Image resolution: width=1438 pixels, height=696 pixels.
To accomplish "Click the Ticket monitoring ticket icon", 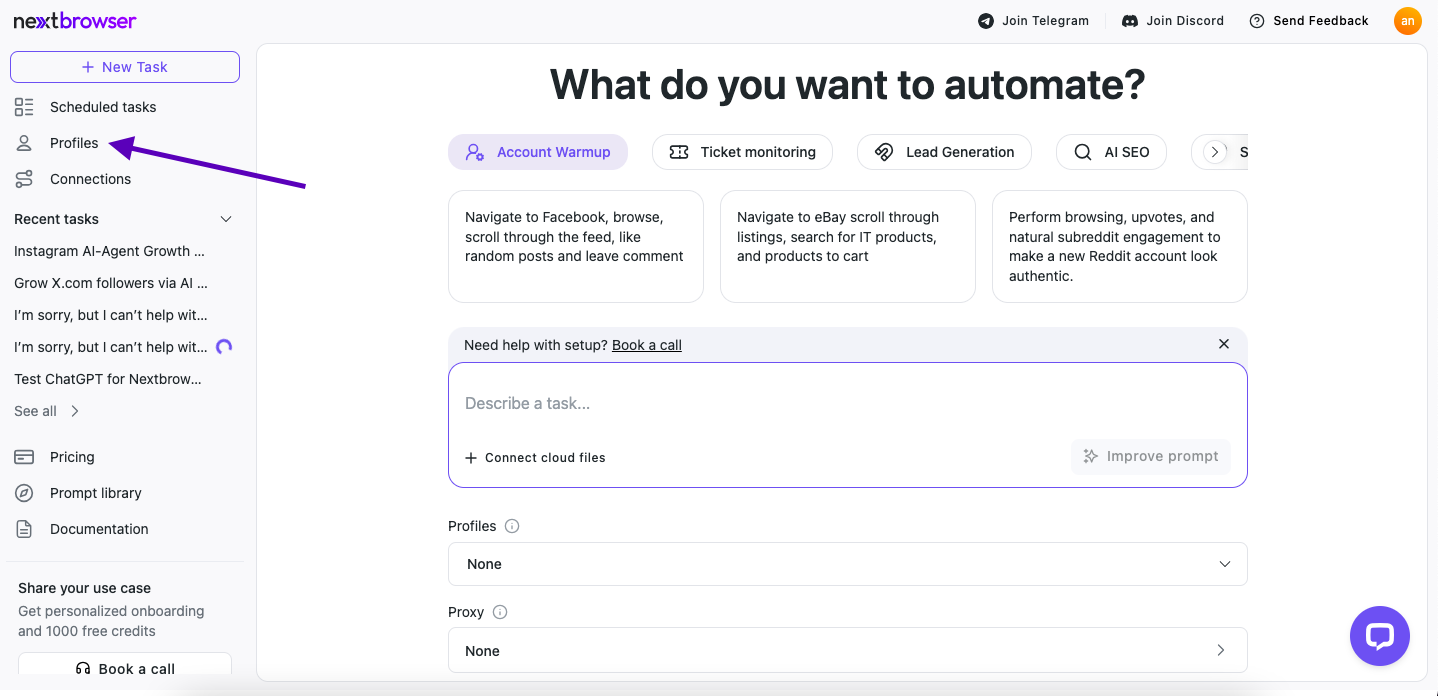I will click(x=679, y=152).
